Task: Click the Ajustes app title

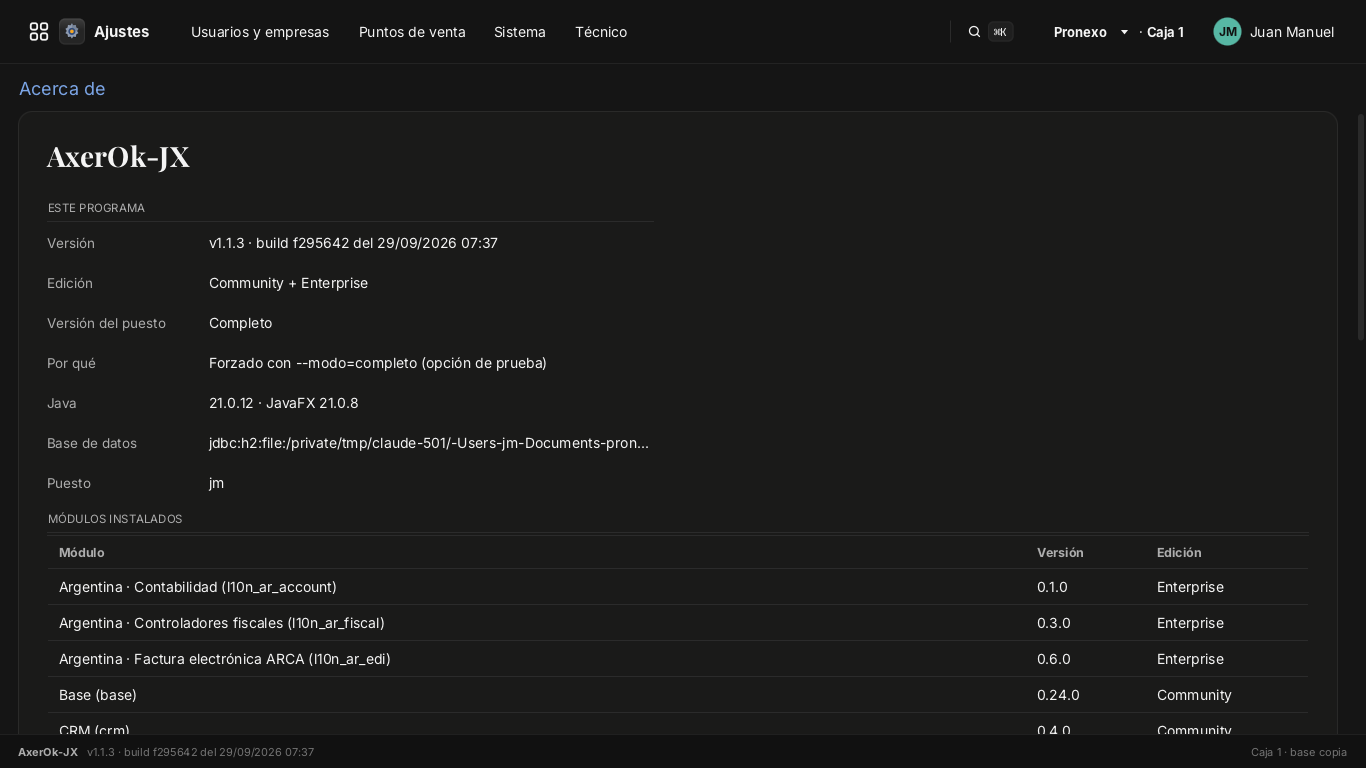Action: point(121,32)
